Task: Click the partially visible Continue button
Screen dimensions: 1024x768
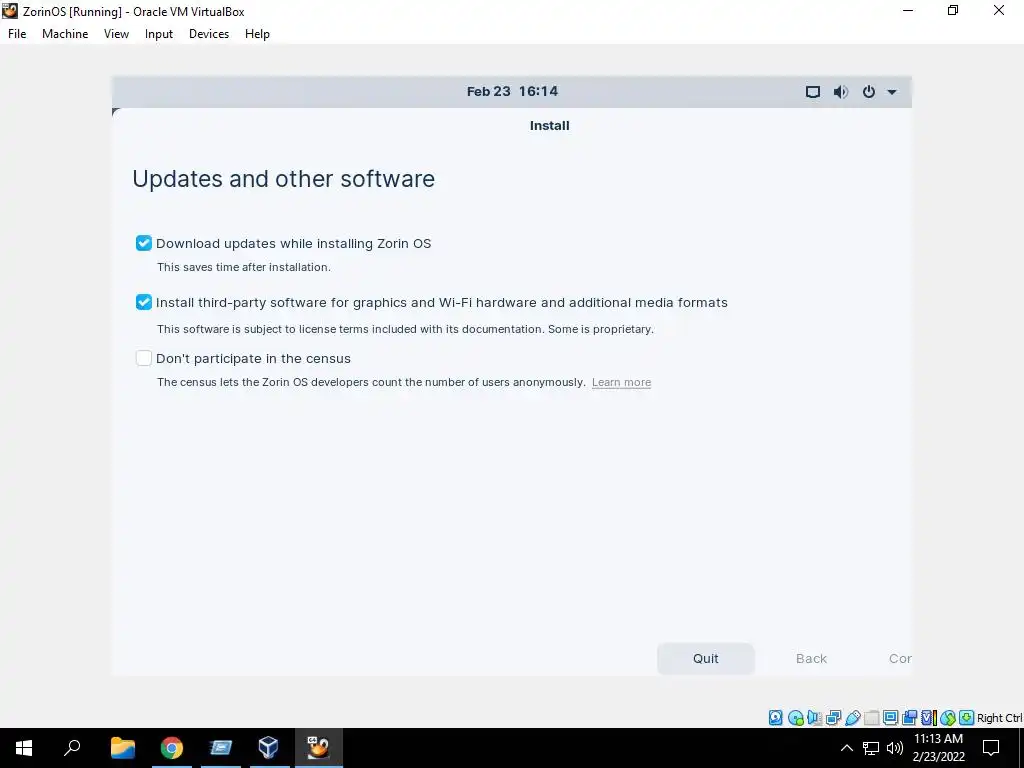Action: (x=899, y=658)
